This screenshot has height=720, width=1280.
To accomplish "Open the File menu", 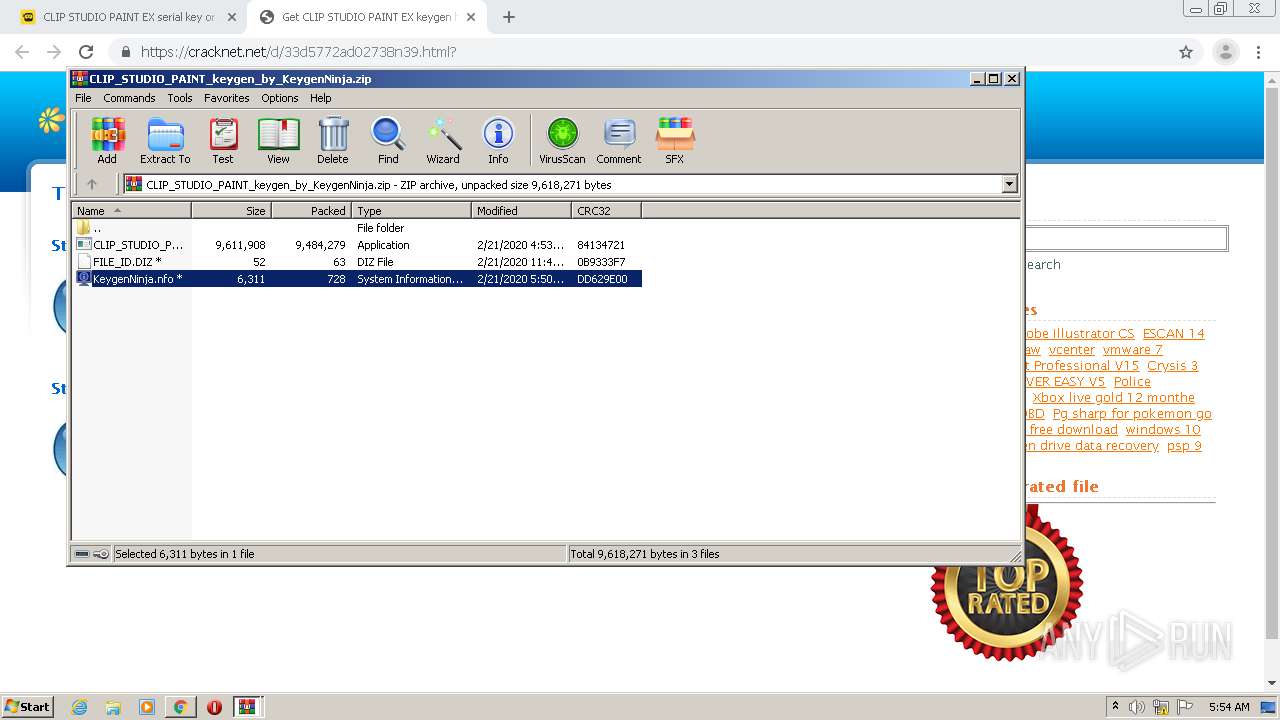I will point(83,98).
